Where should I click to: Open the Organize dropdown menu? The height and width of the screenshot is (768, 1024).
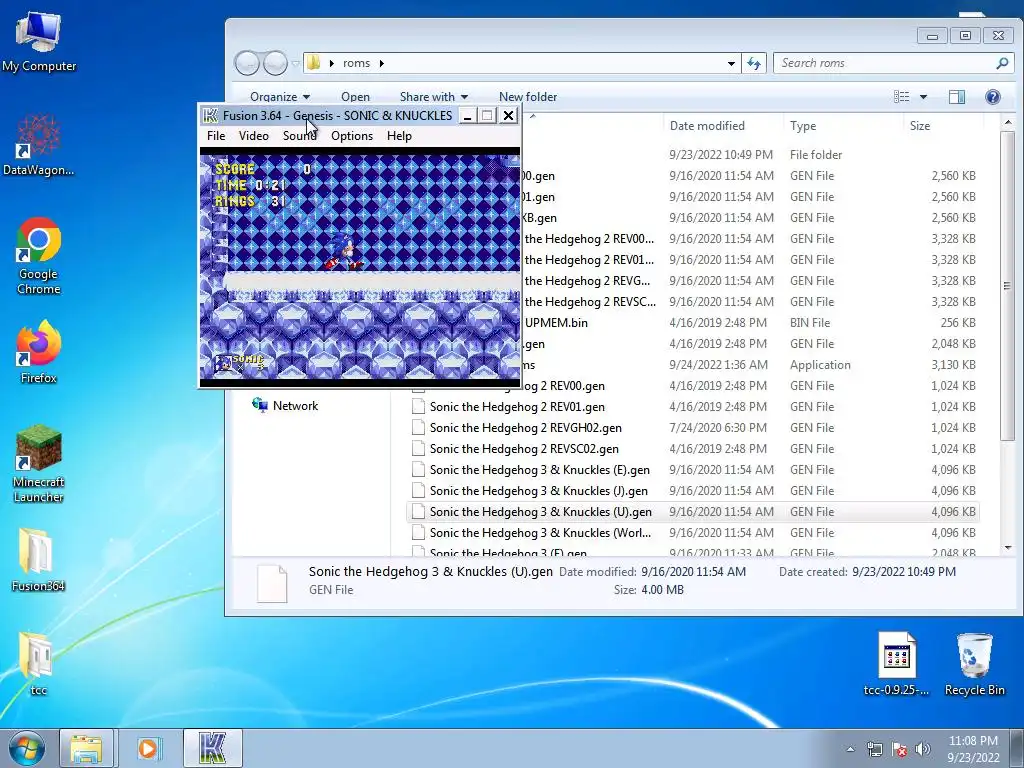click(280, 97)
